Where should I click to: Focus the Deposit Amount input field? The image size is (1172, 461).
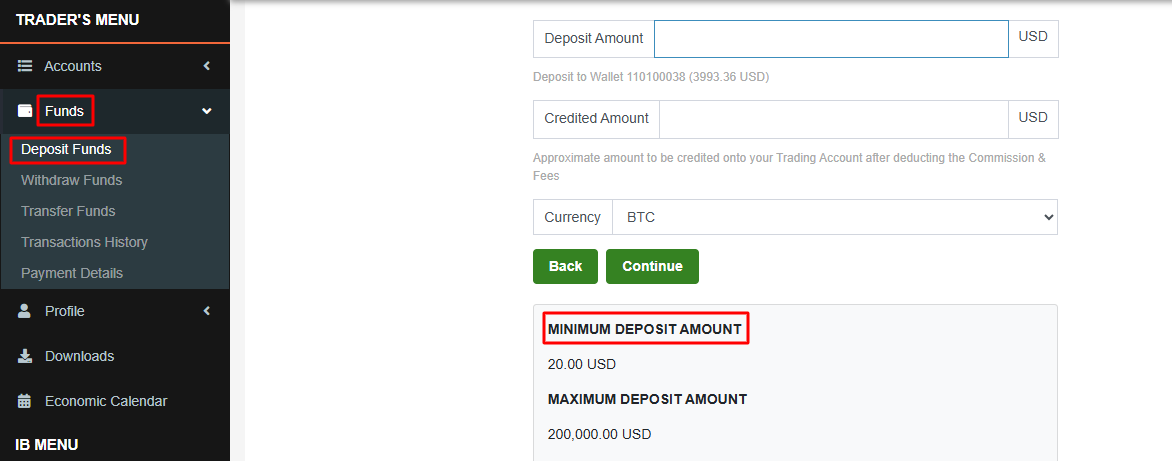[831, 39]
